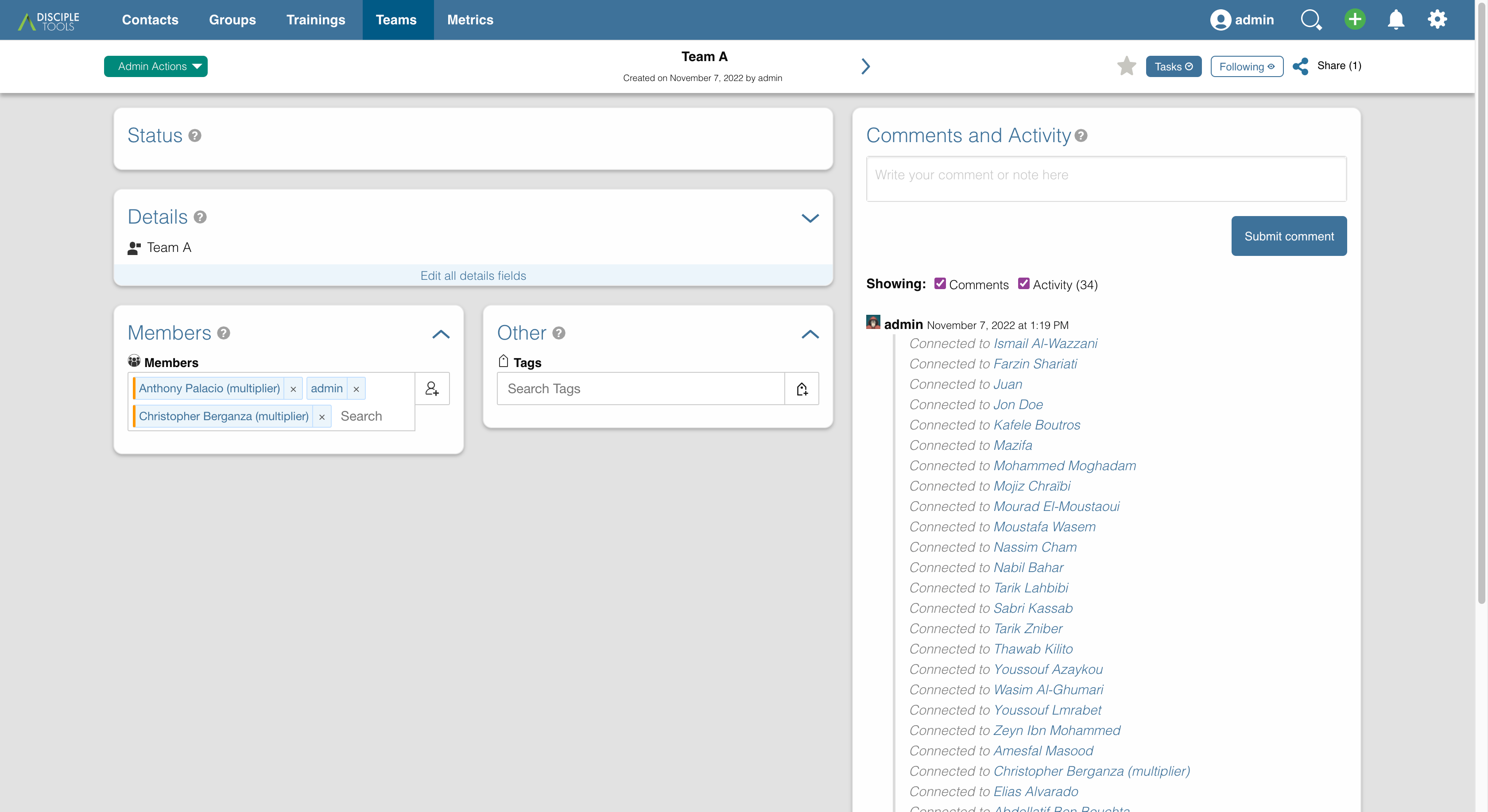This screenshot has width=1488, height=812.
Task: Click the Members help question icon
Action: click(224, 333)
